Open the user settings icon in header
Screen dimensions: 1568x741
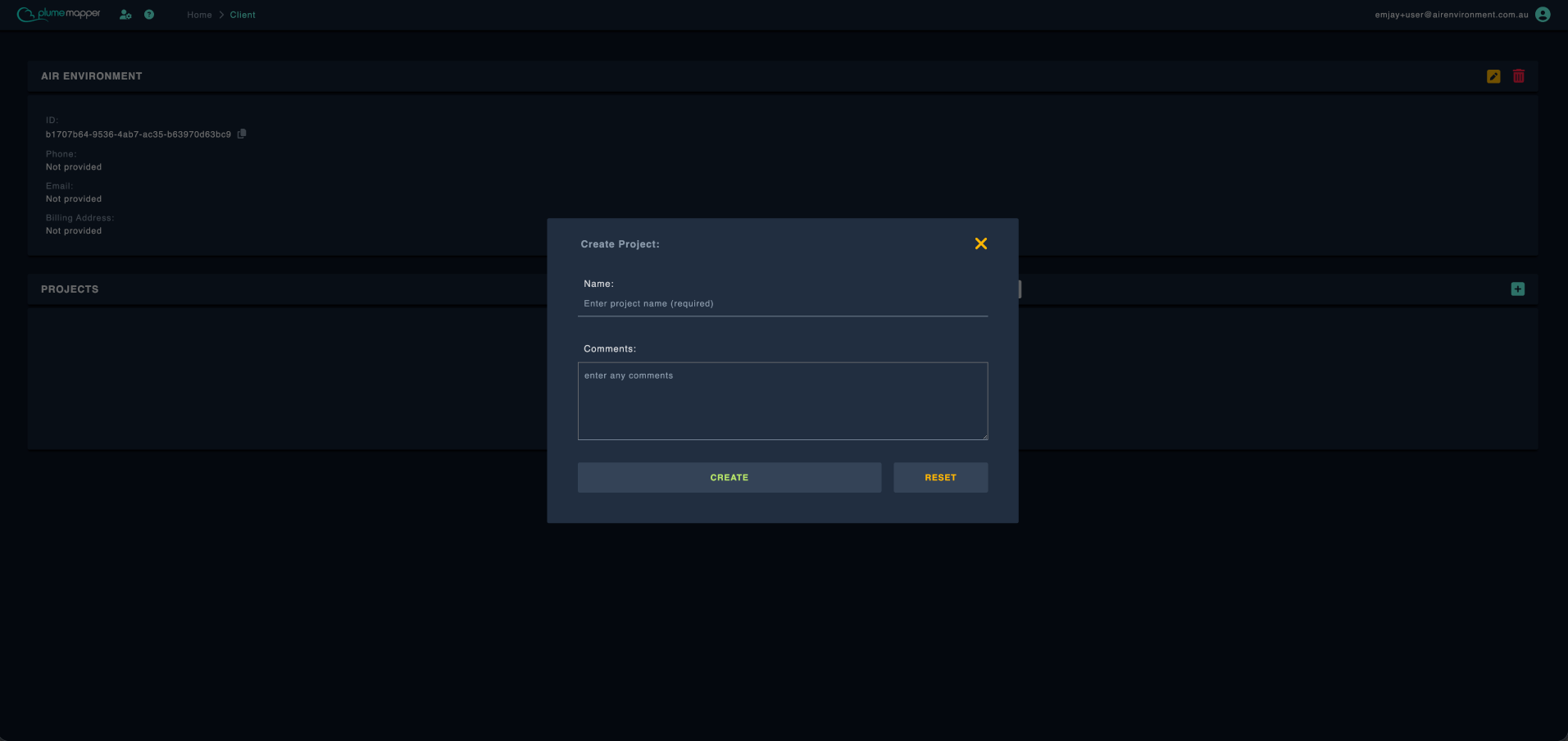click(x=125, y=15)
